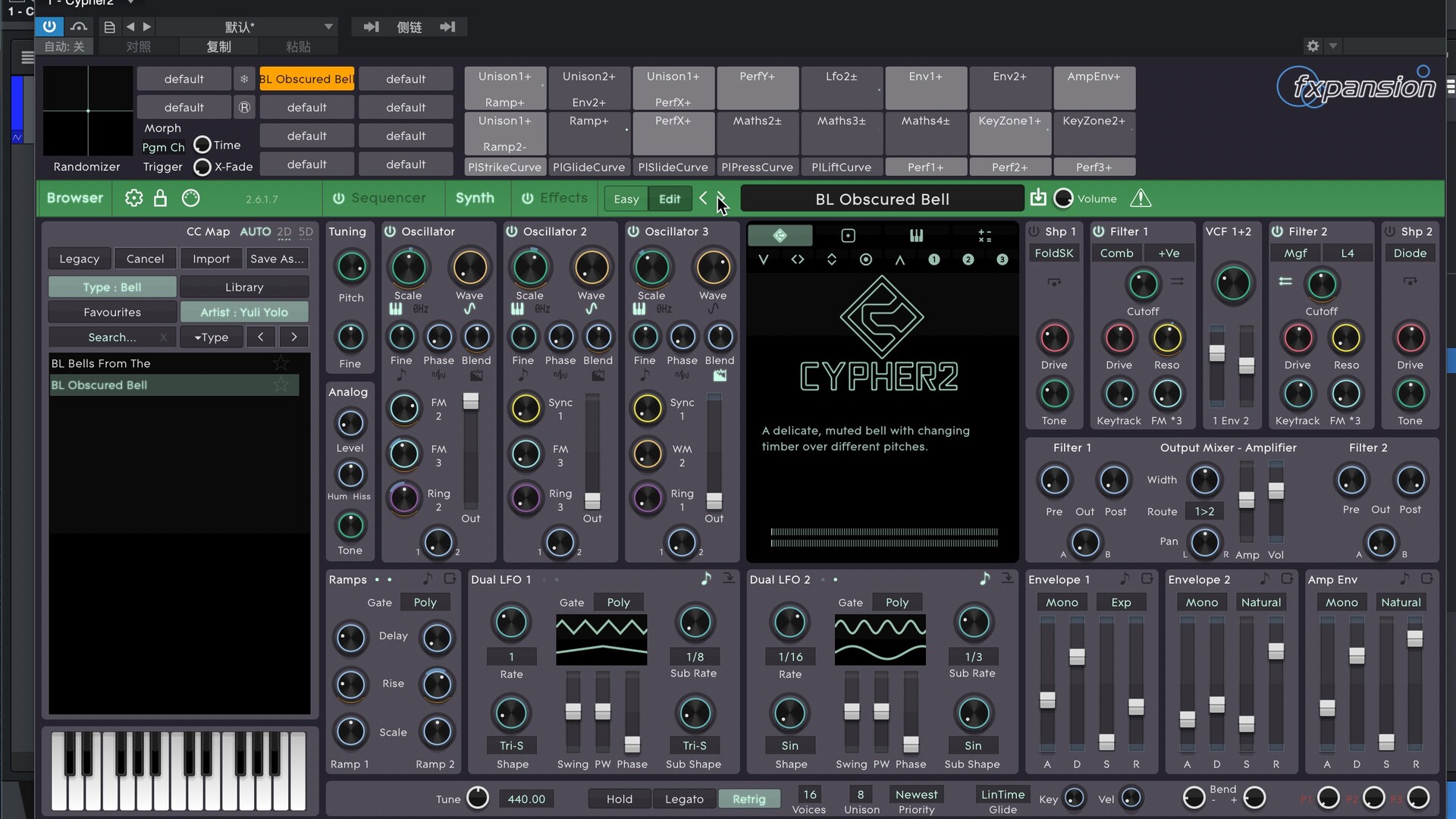Screen dimensions: 1456x819
Task: Click the Retrig button
Action: tap(748, 799)
